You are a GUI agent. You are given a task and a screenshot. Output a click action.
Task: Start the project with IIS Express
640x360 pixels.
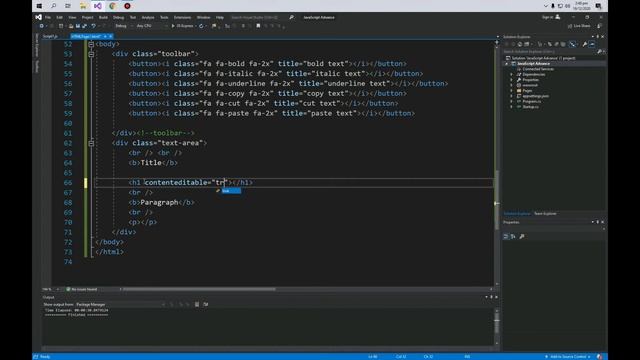tap(182, 26)
